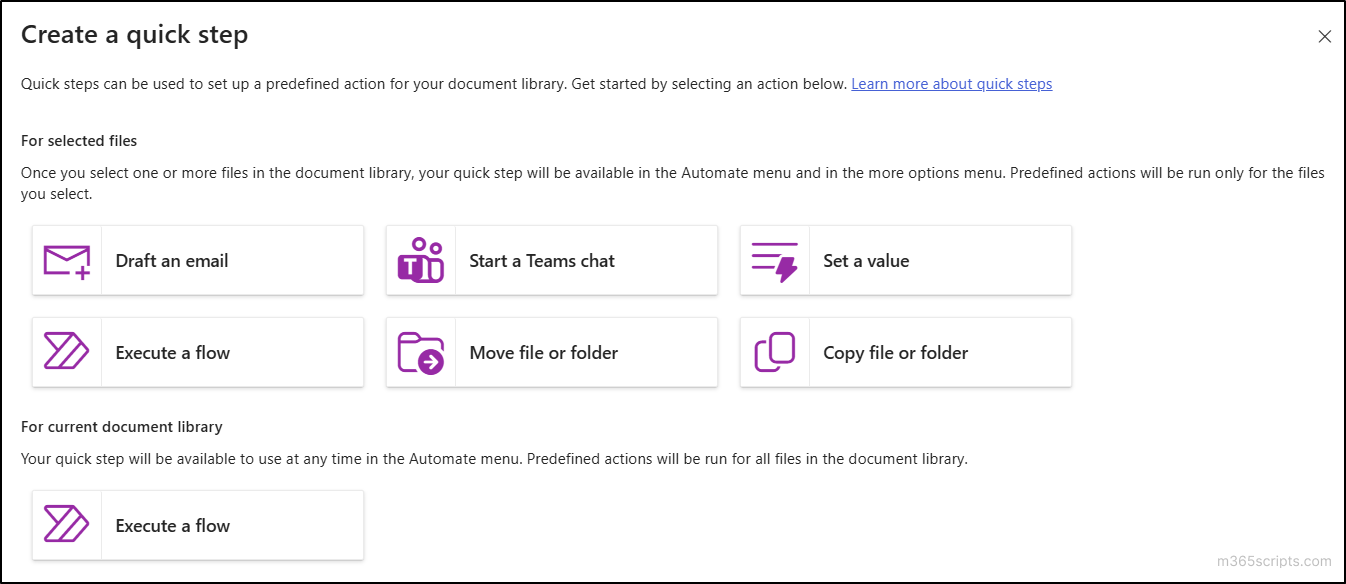Pick the Set a value action

click(x=906, y=260)
